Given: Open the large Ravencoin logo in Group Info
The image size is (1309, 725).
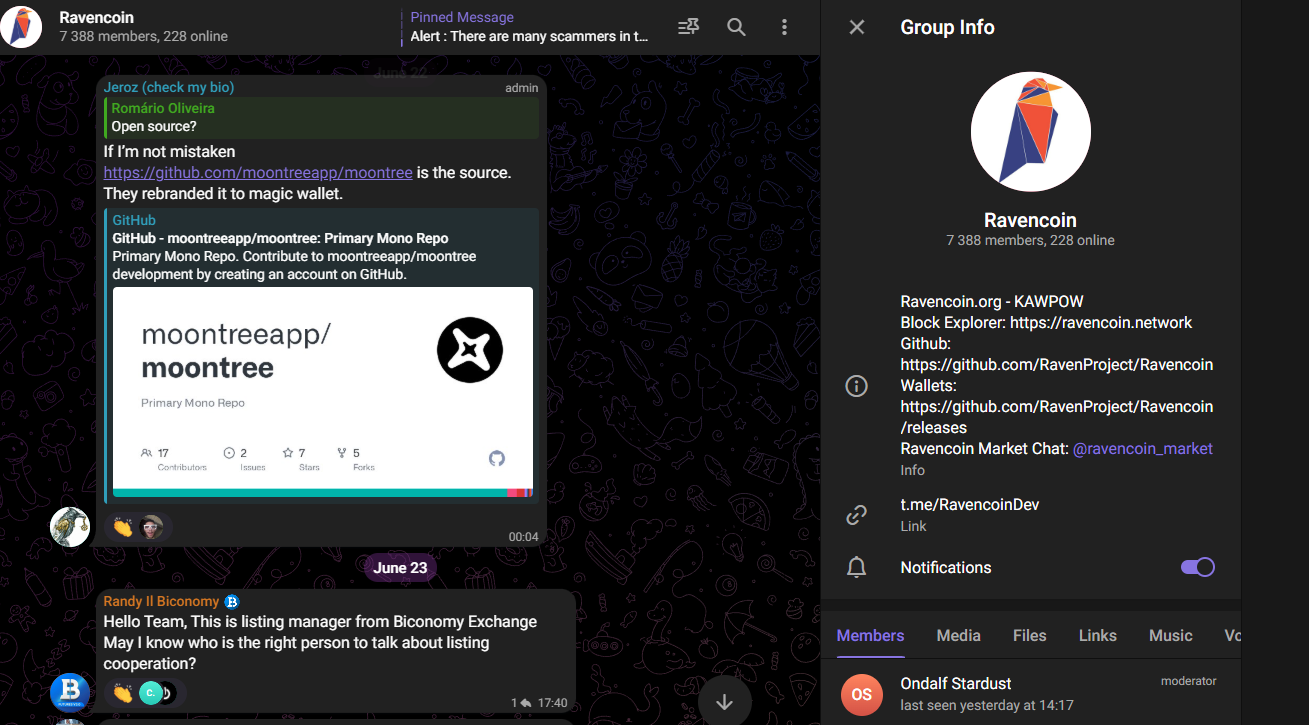Looking at the screenshot, I should pos(1031,132).
